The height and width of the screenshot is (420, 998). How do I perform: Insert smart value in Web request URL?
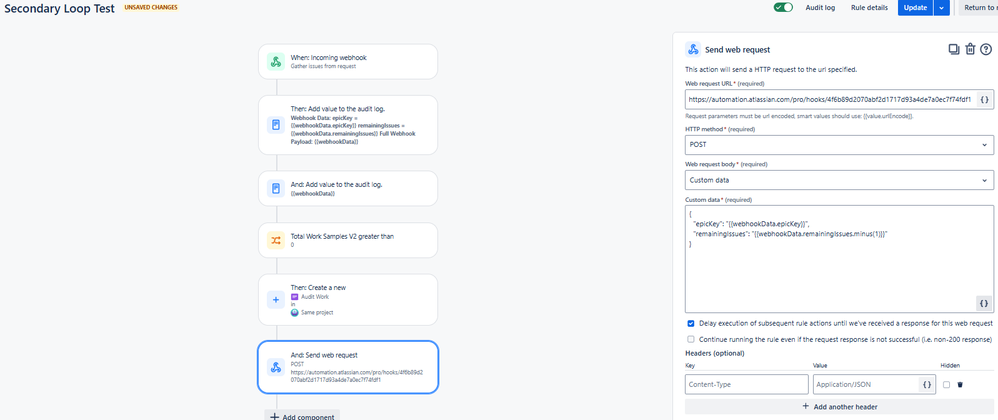(983, 100)
